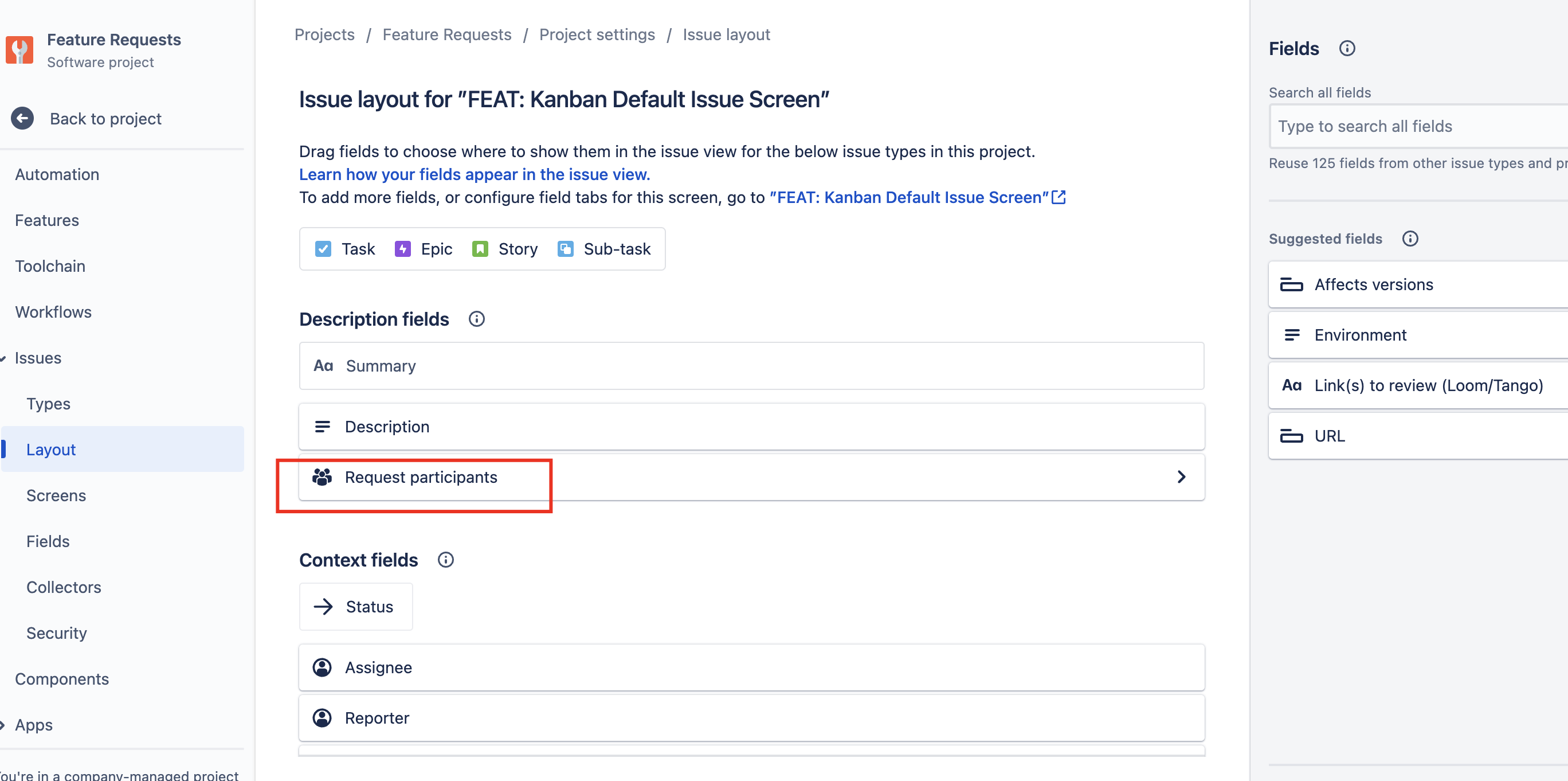
Task: Click info icon next to Suggested fields
Action: pyautogui.click(x=1410, y=238)
